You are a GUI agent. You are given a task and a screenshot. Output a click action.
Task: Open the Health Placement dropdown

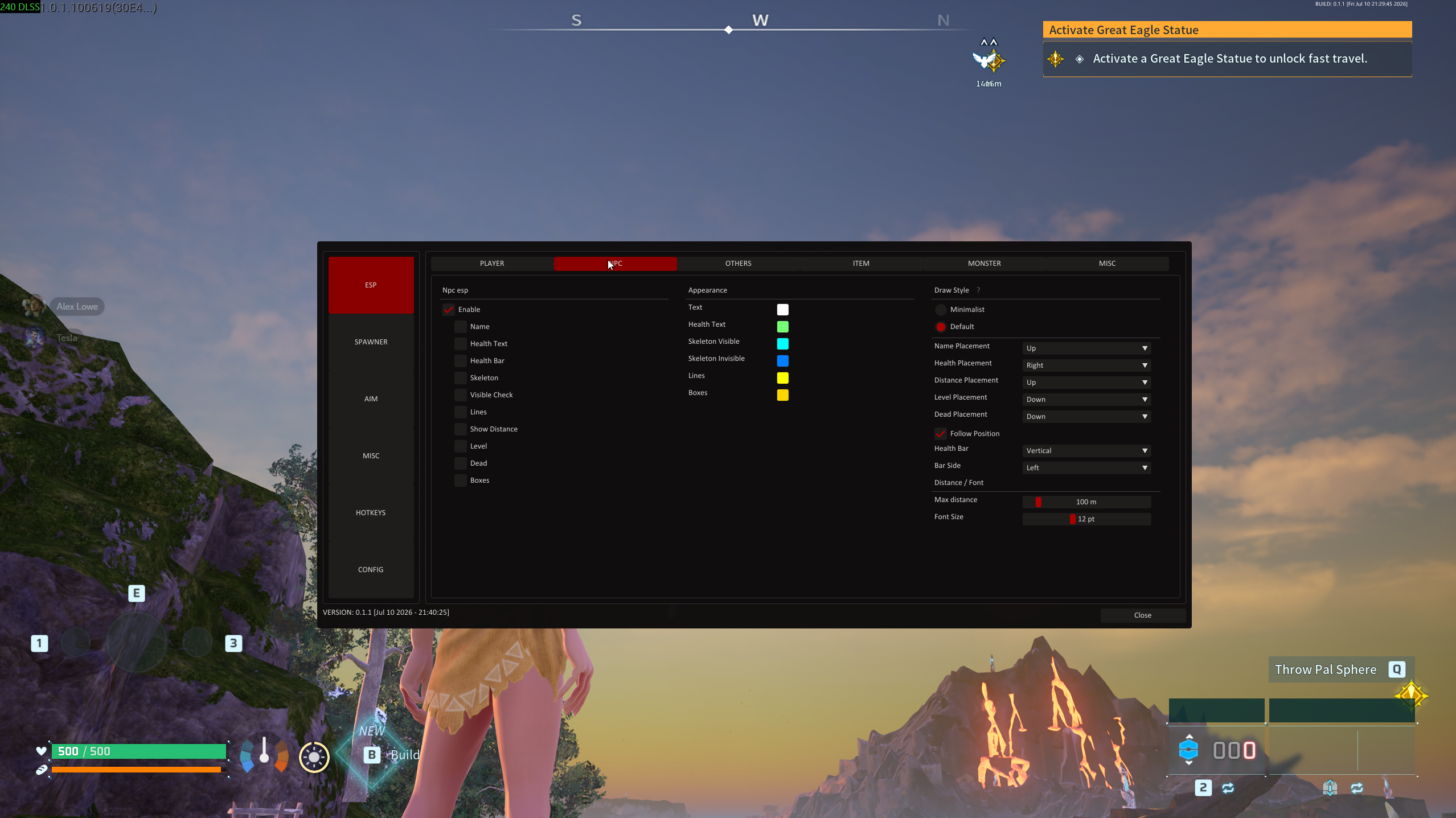tap(1086, 365)
